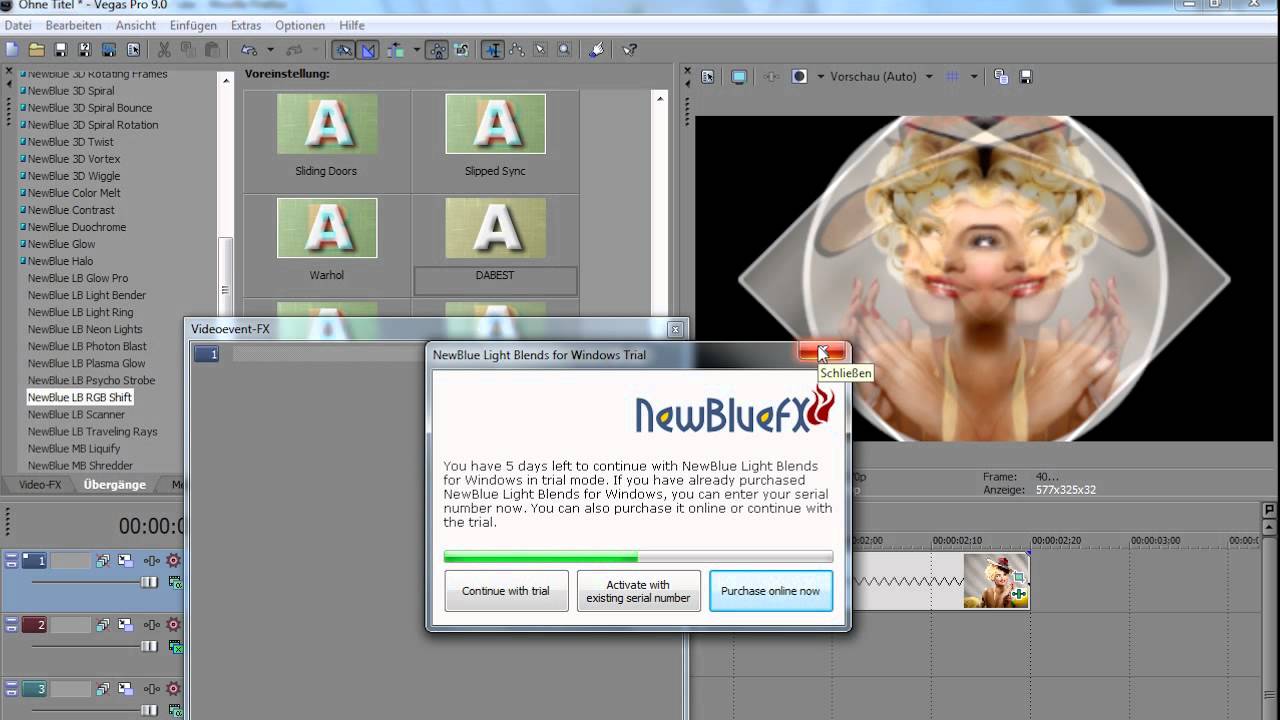Open the preview overlays grid dropdown arrow

tap(974, 77)
